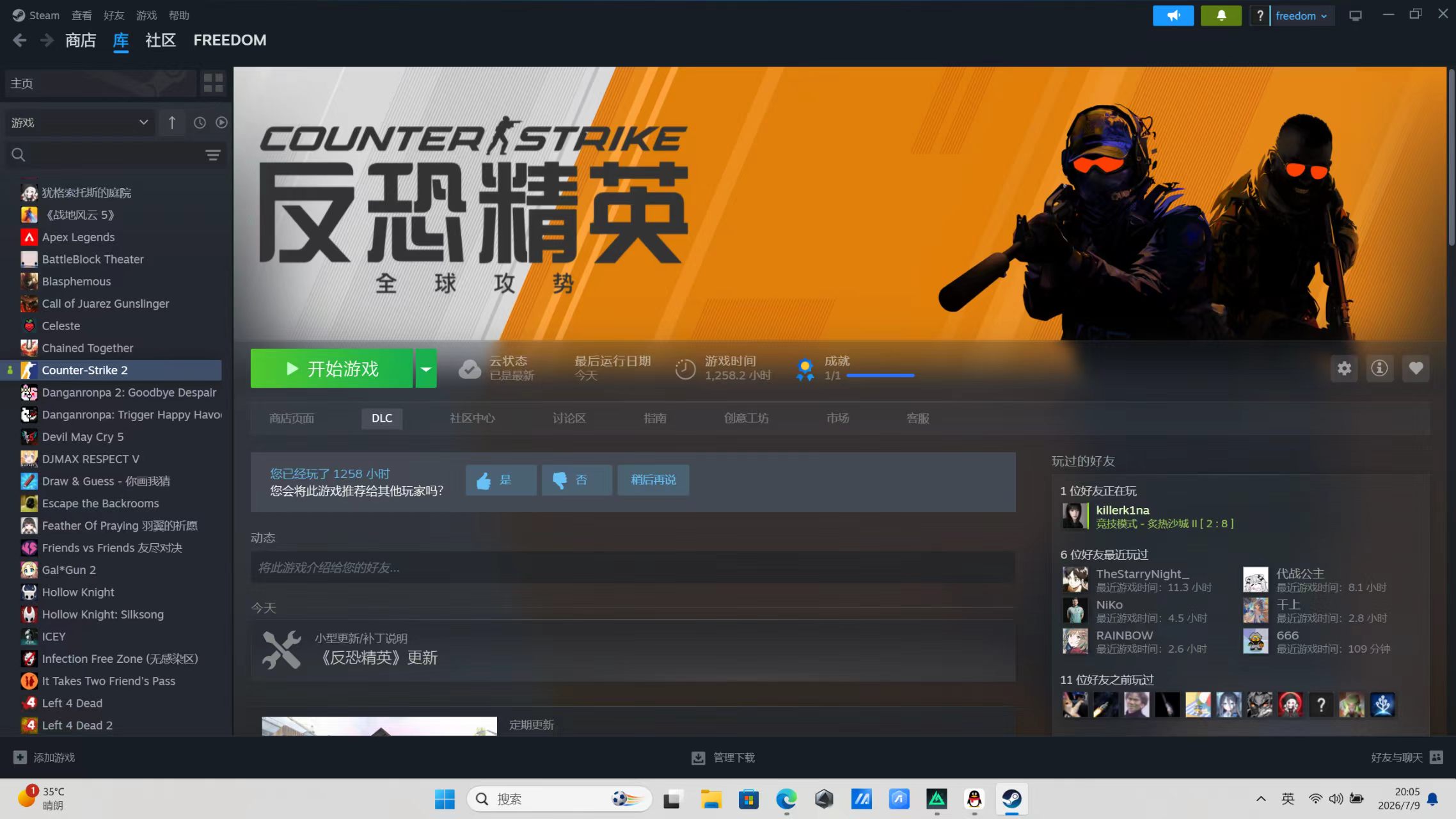Image resolution: width=1456 pixels, height=819 pixels.
Task: Go back with the left arrow
Action: tap(20, 40)
